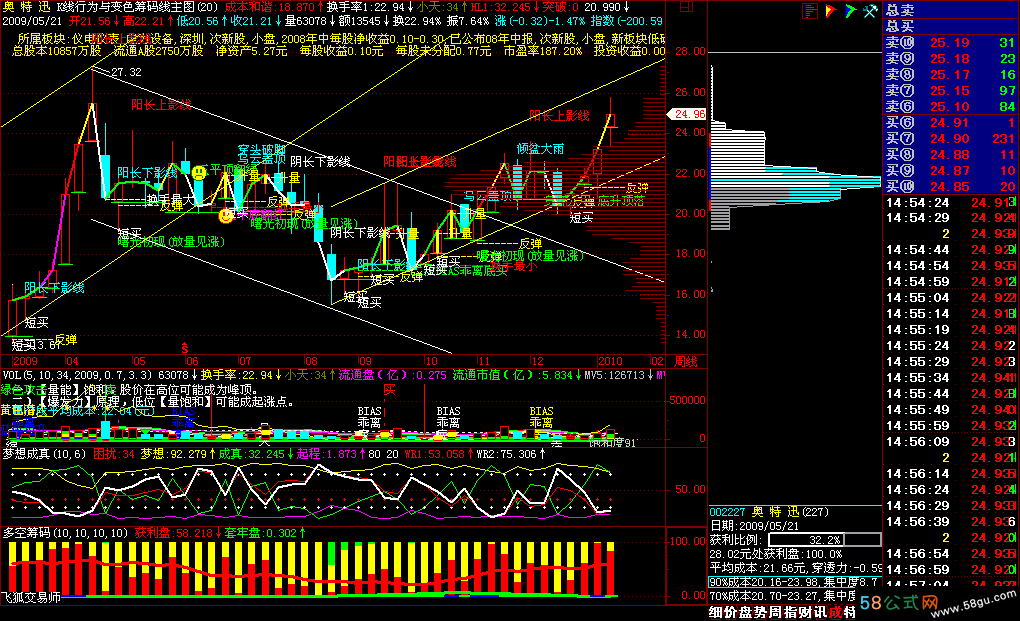Image resolution: width=1020 pixels, height=621 pixels.
Task: Click the K线行为与变色筹码线主图(20) indicator title
Action: (x=137, y=7)
